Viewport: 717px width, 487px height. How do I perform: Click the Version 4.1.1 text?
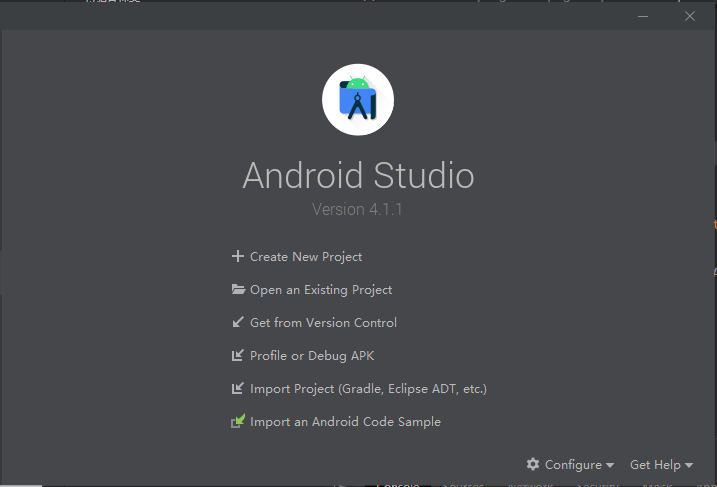coord(357,209)
